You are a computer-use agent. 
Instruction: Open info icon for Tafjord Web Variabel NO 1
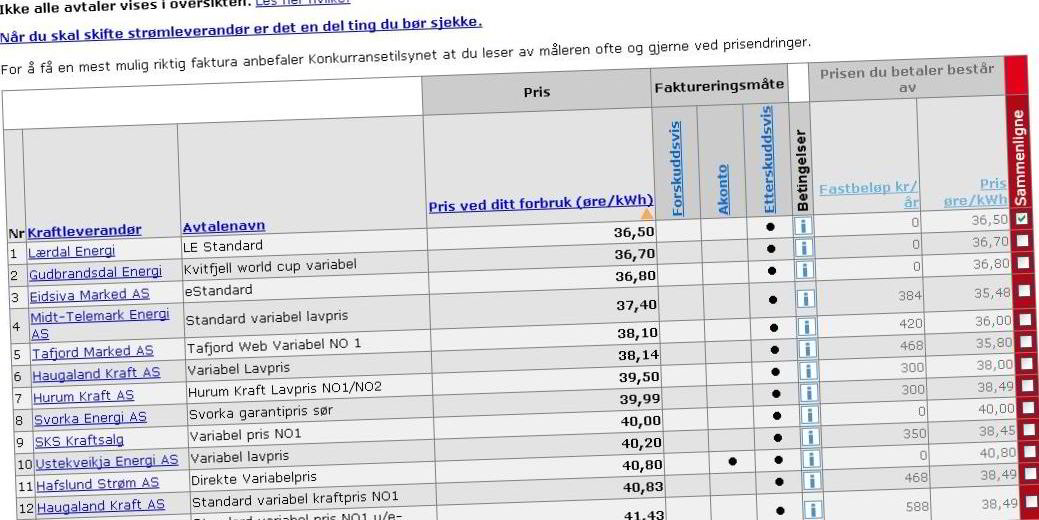(805, 327)
